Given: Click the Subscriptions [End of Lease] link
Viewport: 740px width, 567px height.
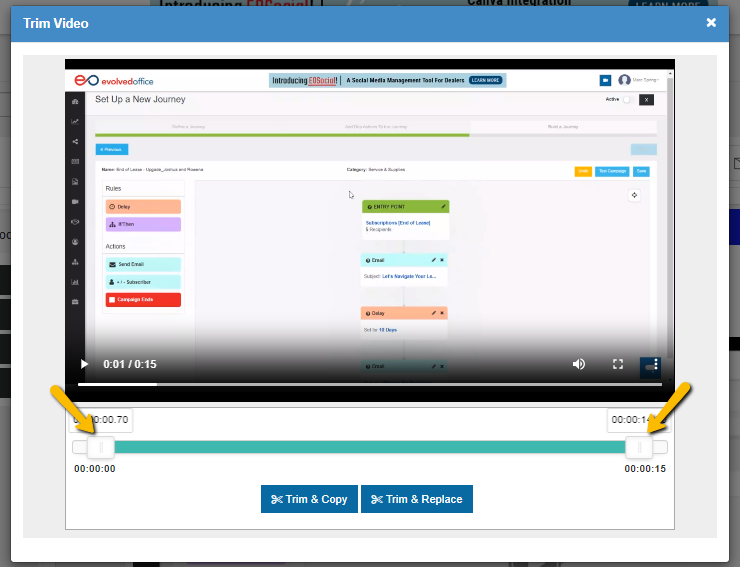Looking at the screenshot, I should coord(398,223).
